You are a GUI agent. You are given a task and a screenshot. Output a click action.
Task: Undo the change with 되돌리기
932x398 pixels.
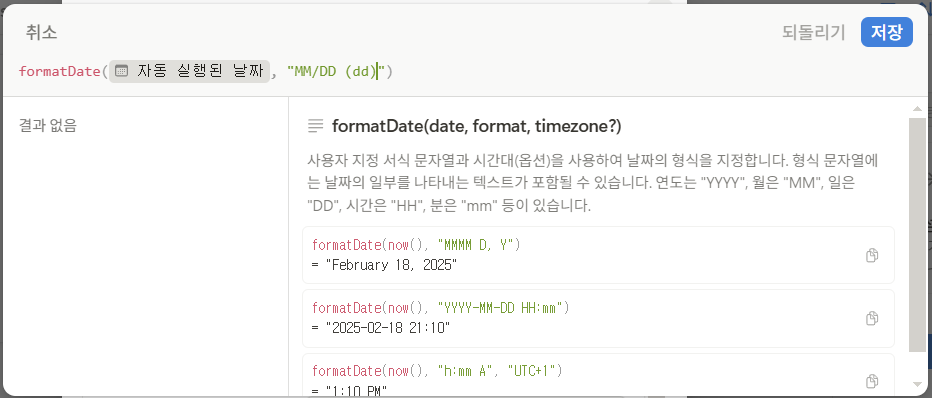point(813,33)
